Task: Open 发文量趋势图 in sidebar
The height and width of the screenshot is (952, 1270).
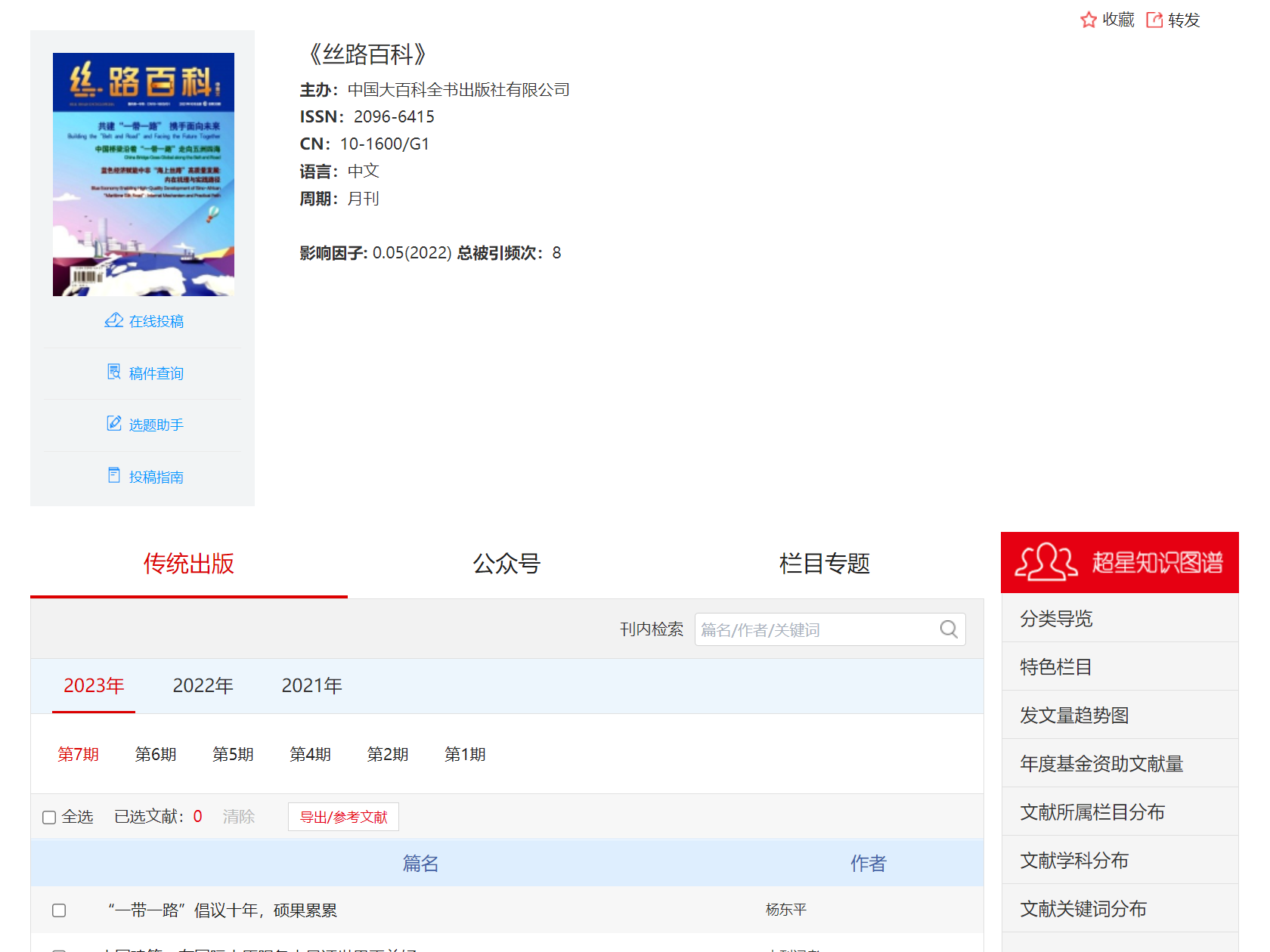Action: point(1074,716)
